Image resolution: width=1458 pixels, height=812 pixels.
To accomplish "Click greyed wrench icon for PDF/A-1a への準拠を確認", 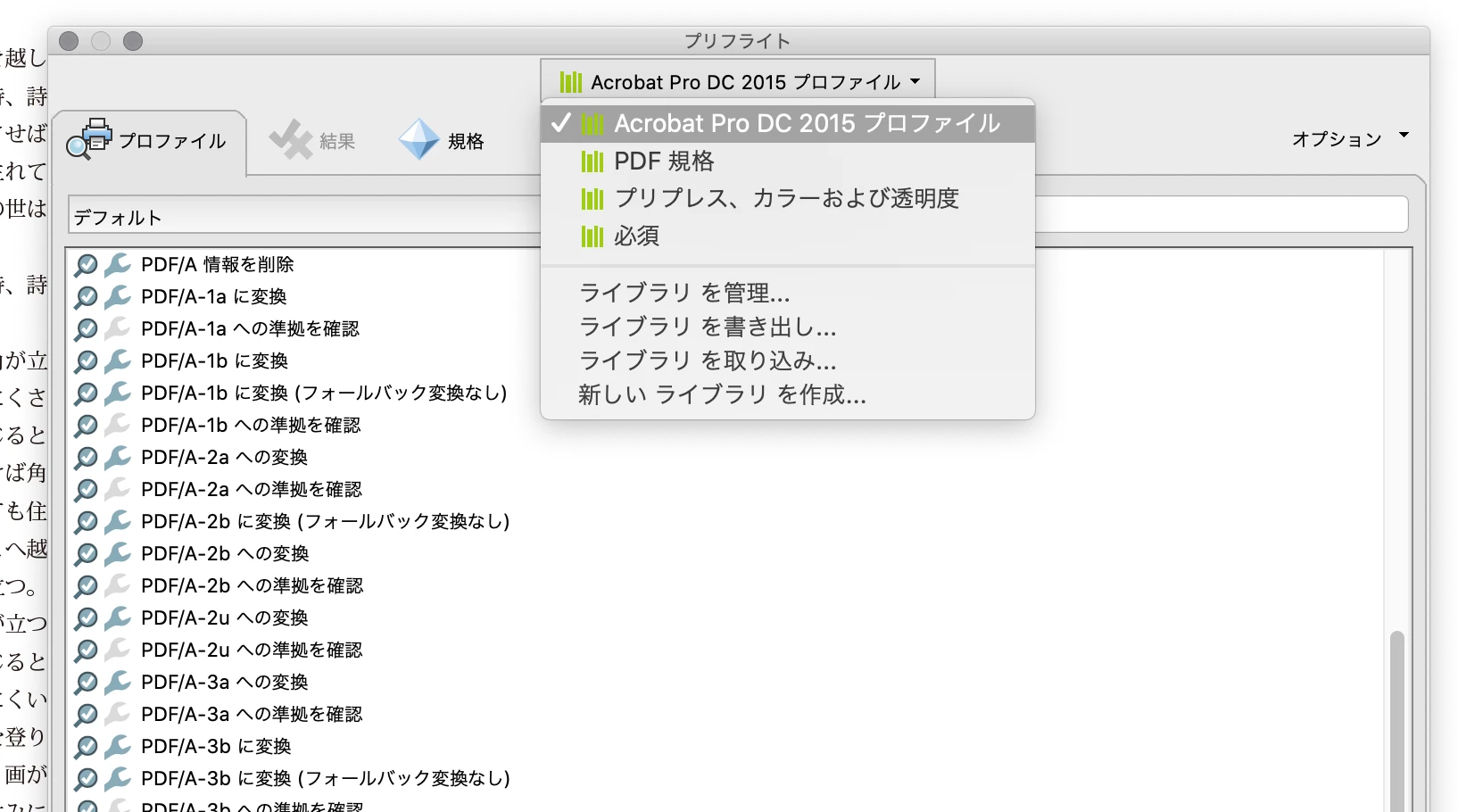I will (117, 329).
